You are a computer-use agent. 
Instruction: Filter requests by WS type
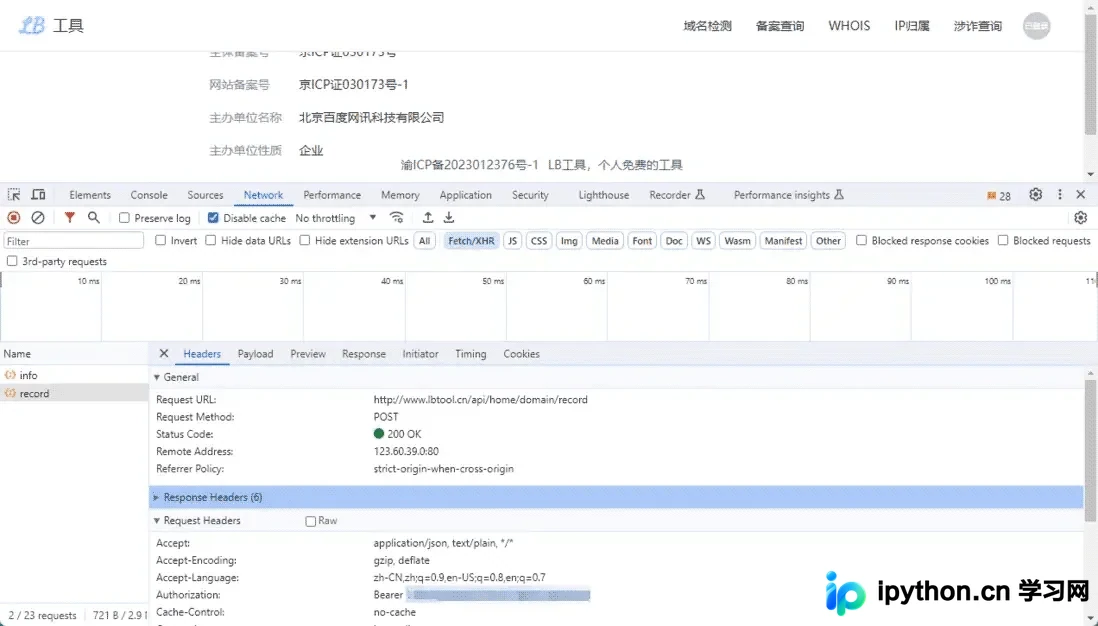pos(703,241)
